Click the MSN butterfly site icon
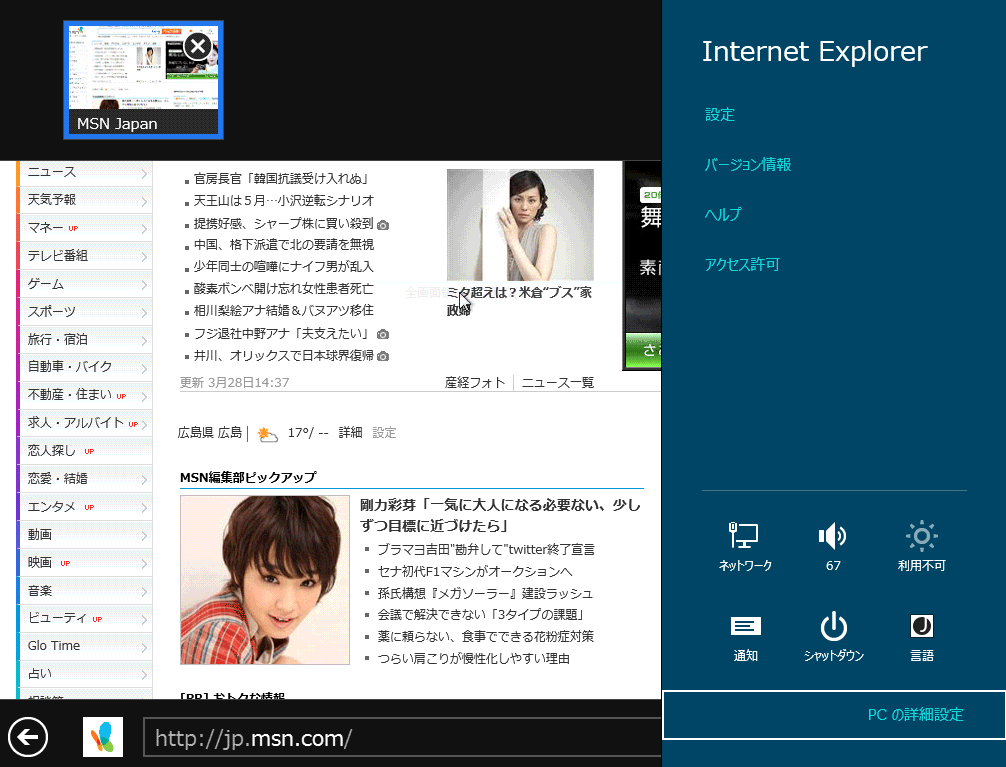 point(103,737)
